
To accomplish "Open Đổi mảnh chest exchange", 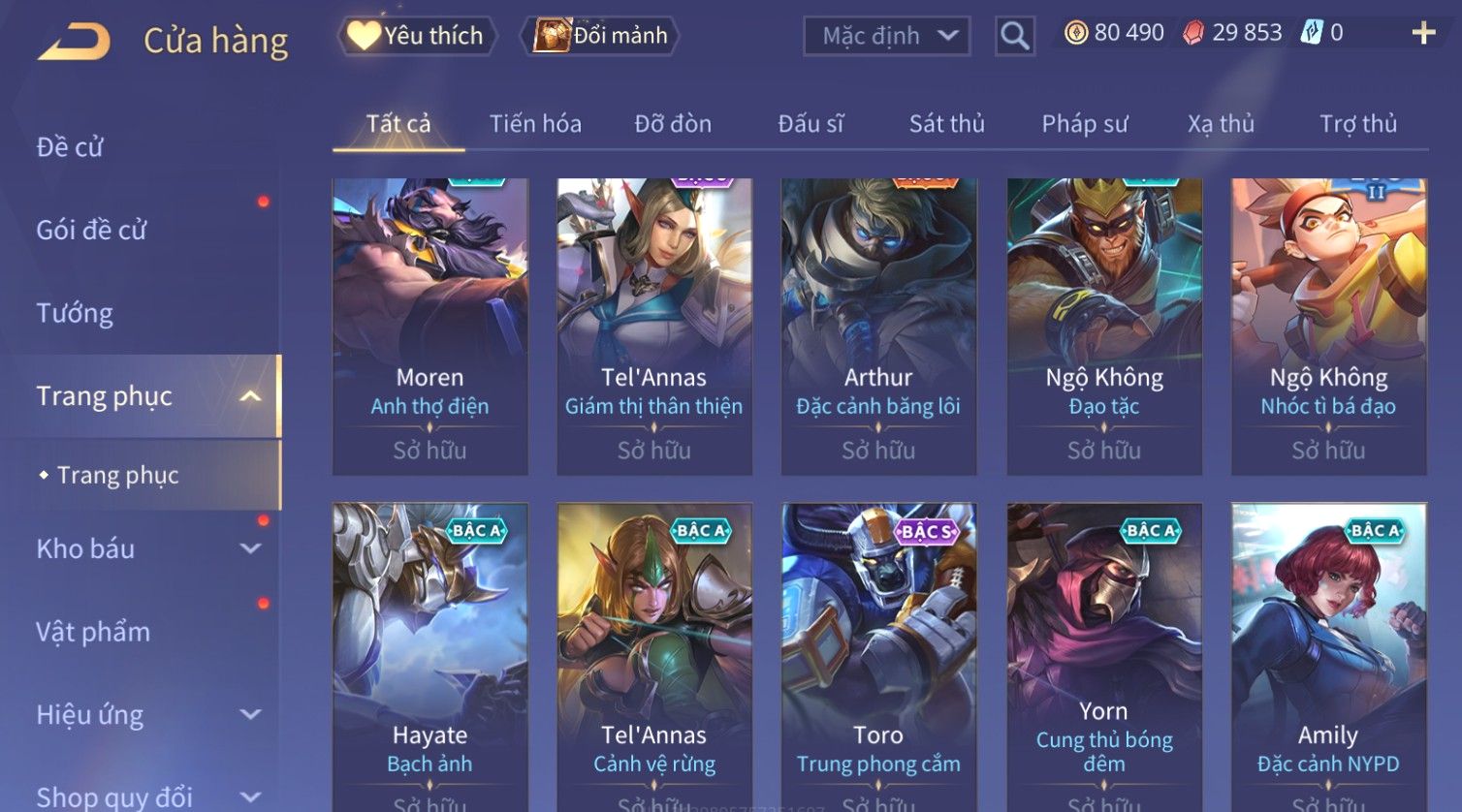I will tap(600, 36).
